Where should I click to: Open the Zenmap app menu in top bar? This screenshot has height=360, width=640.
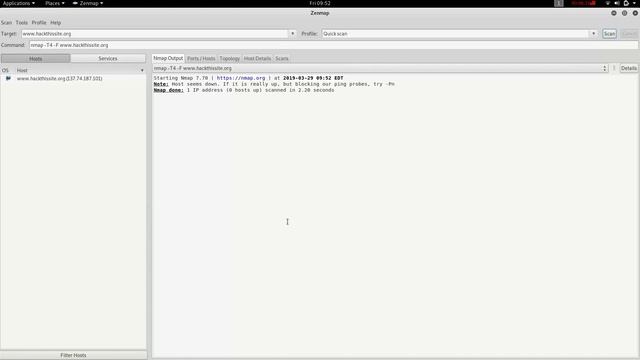coord(88,3)
